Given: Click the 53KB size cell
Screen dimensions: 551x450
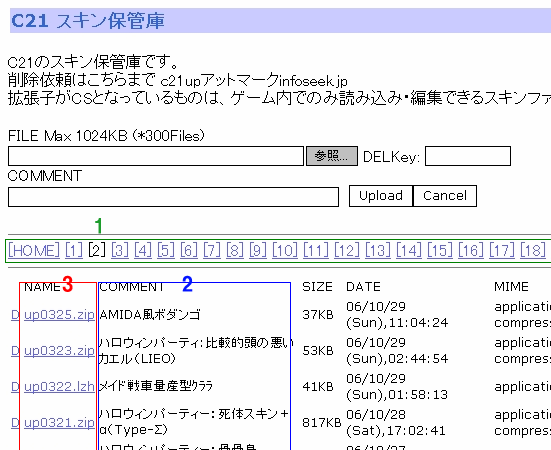Looking at the screenshot, I should [x=318, y=351].
